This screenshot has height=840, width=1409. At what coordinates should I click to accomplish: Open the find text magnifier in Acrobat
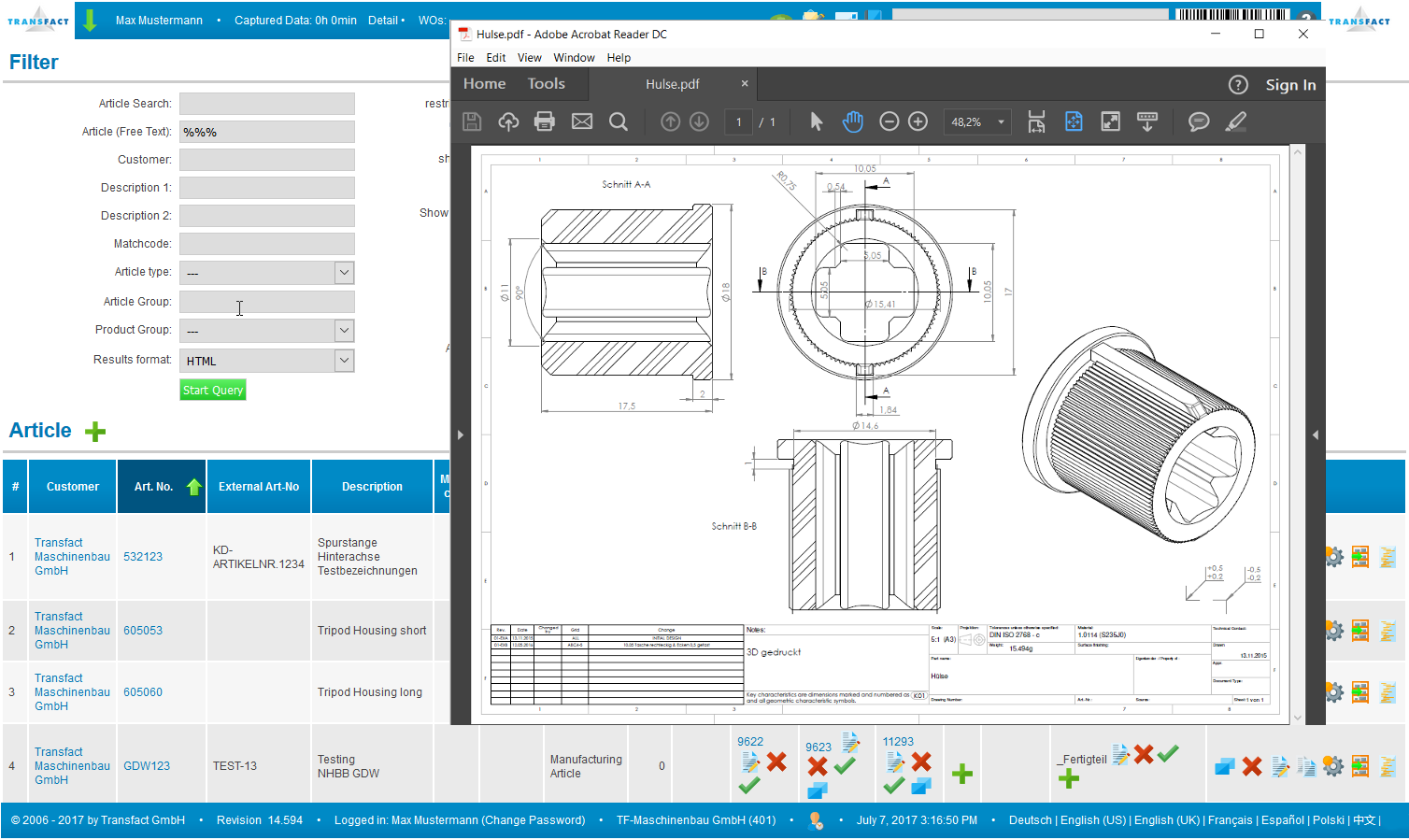pyautogui.click(x=619, y=121)
